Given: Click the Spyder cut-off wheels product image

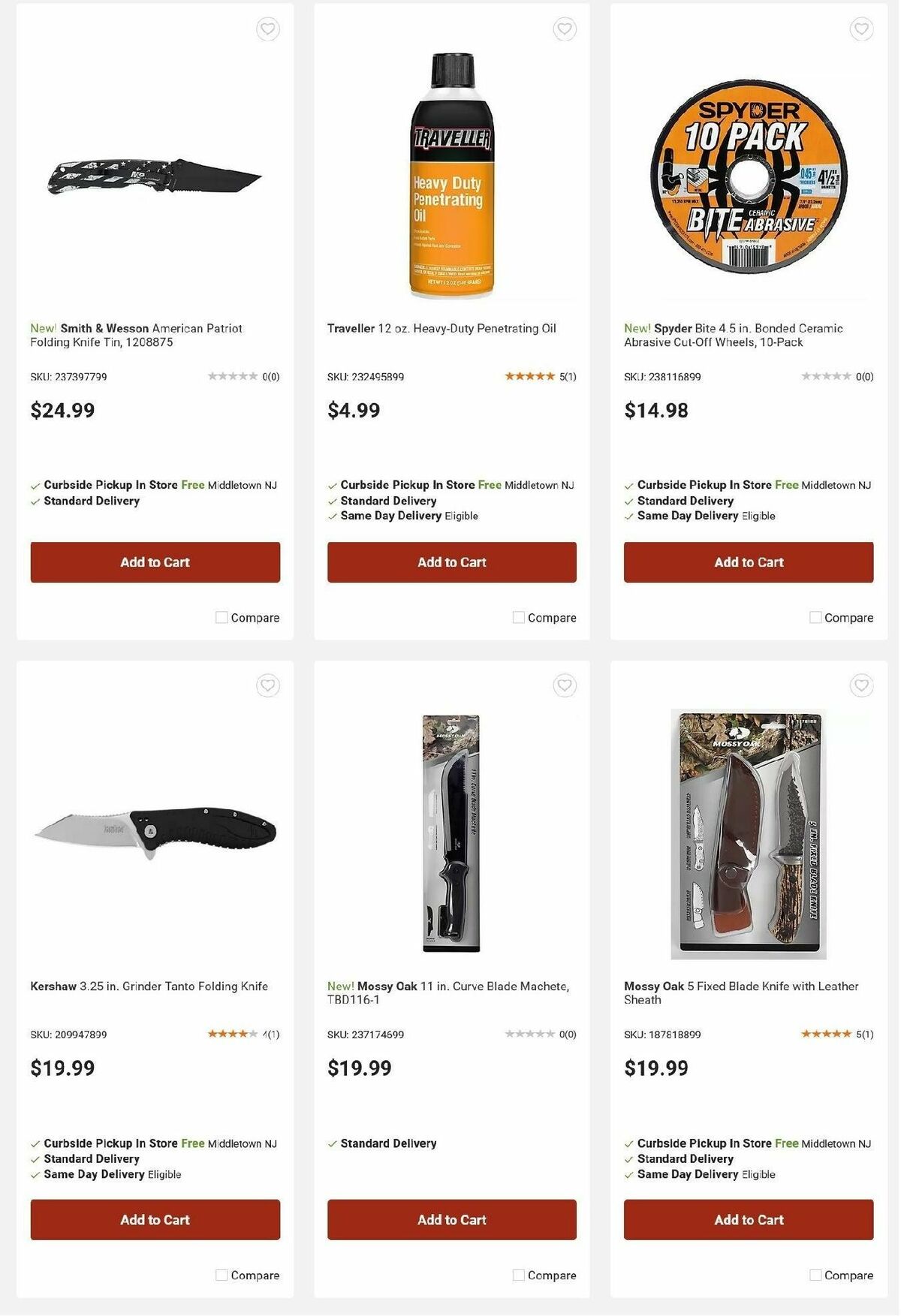Looking at the screenshot, I should (x=748, y=173).
